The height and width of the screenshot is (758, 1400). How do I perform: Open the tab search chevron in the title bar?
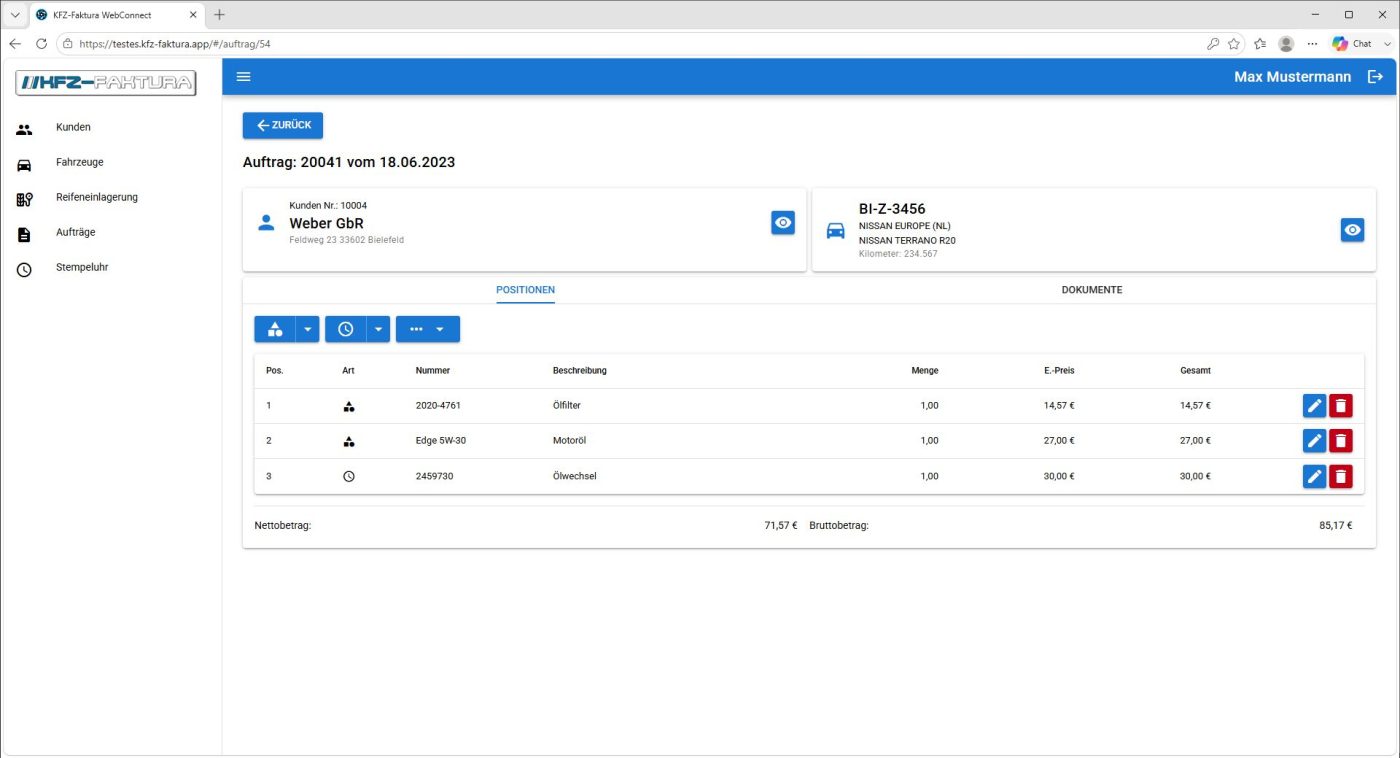15,15
